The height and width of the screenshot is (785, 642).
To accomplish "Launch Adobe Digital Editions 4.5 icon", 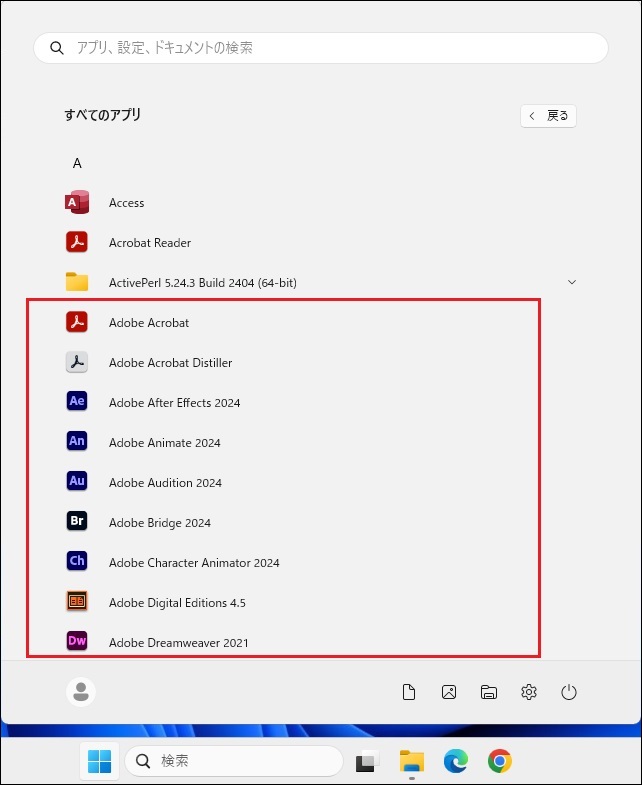I will (x=77, y=602).
